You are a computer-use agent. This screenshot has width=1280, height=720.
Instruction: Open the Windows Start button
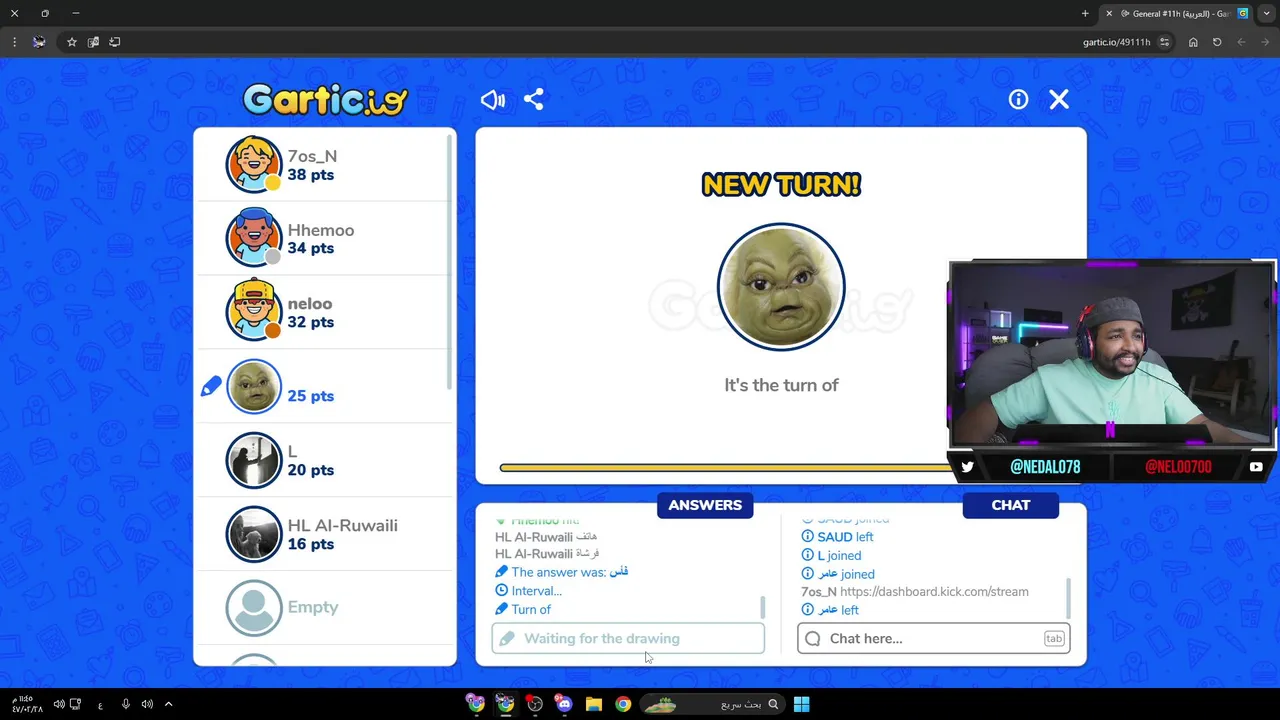[801, 704]
